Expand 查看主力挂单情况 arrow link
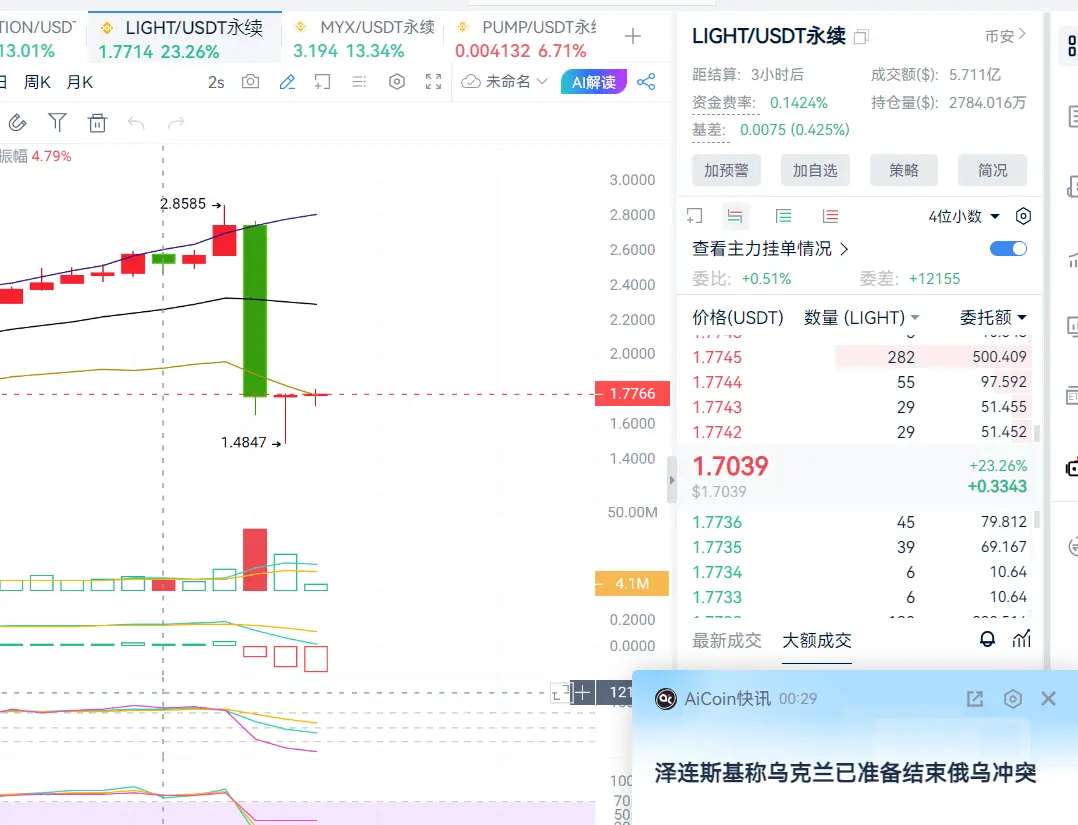1078x825 pixels. [844, 249]
